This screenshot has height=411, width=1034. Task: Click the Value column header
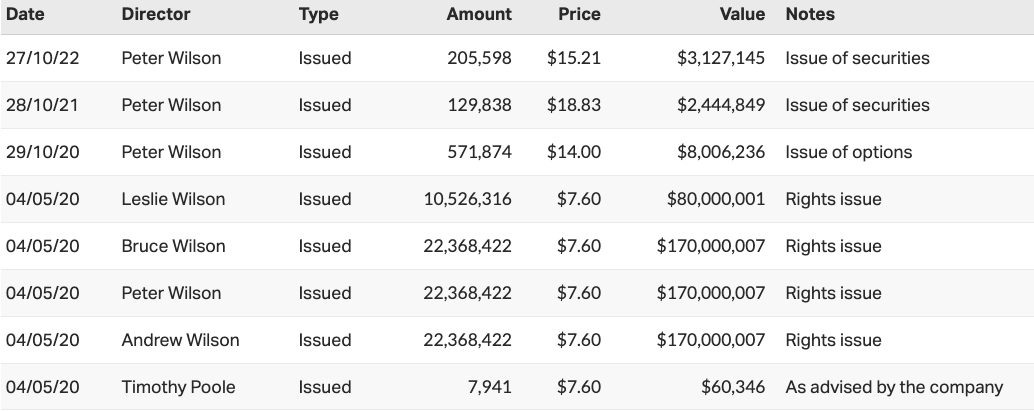click(x=742, y=14)
